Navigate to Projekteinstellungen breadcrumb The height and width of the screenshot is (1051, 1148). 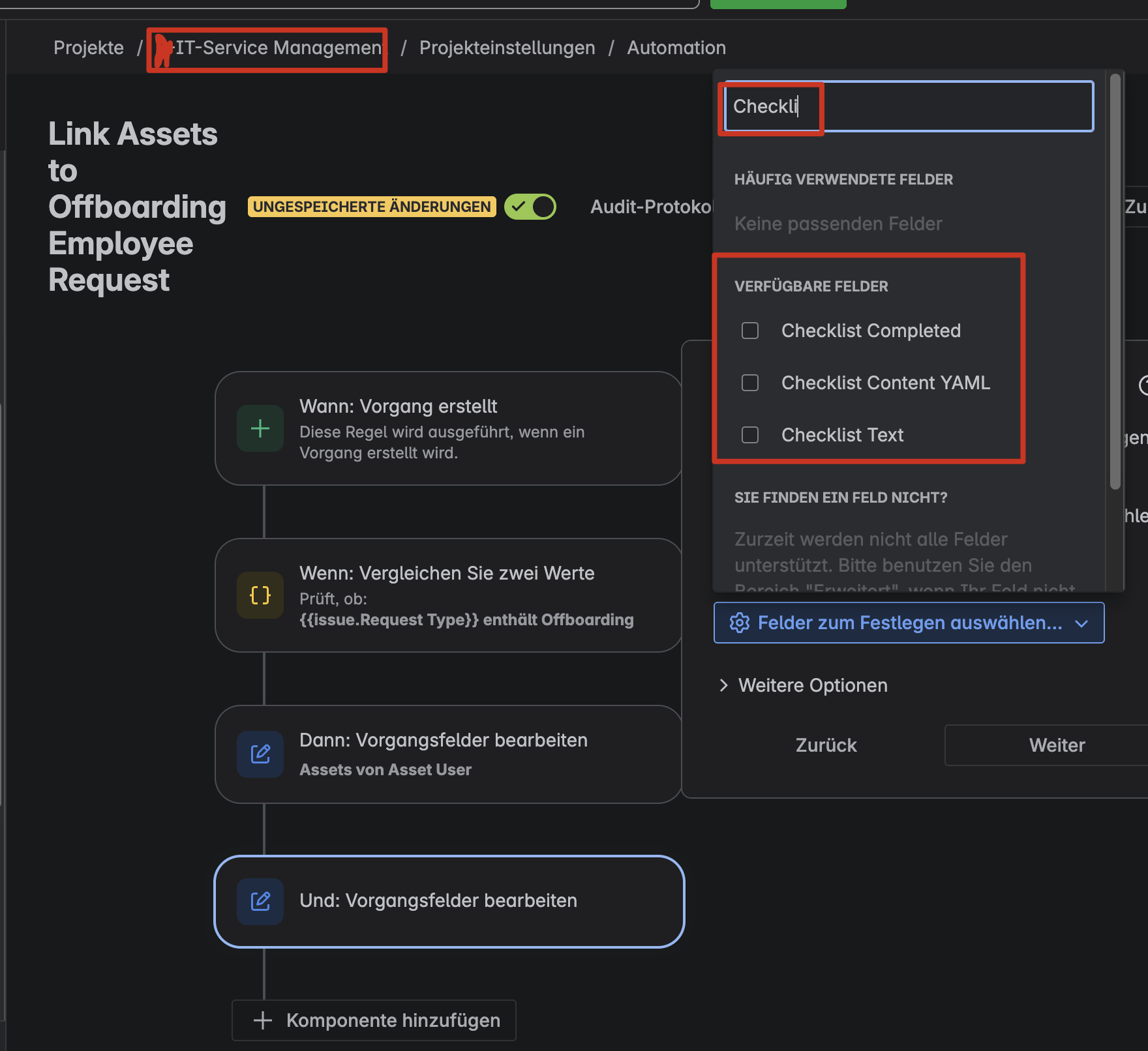507,47
